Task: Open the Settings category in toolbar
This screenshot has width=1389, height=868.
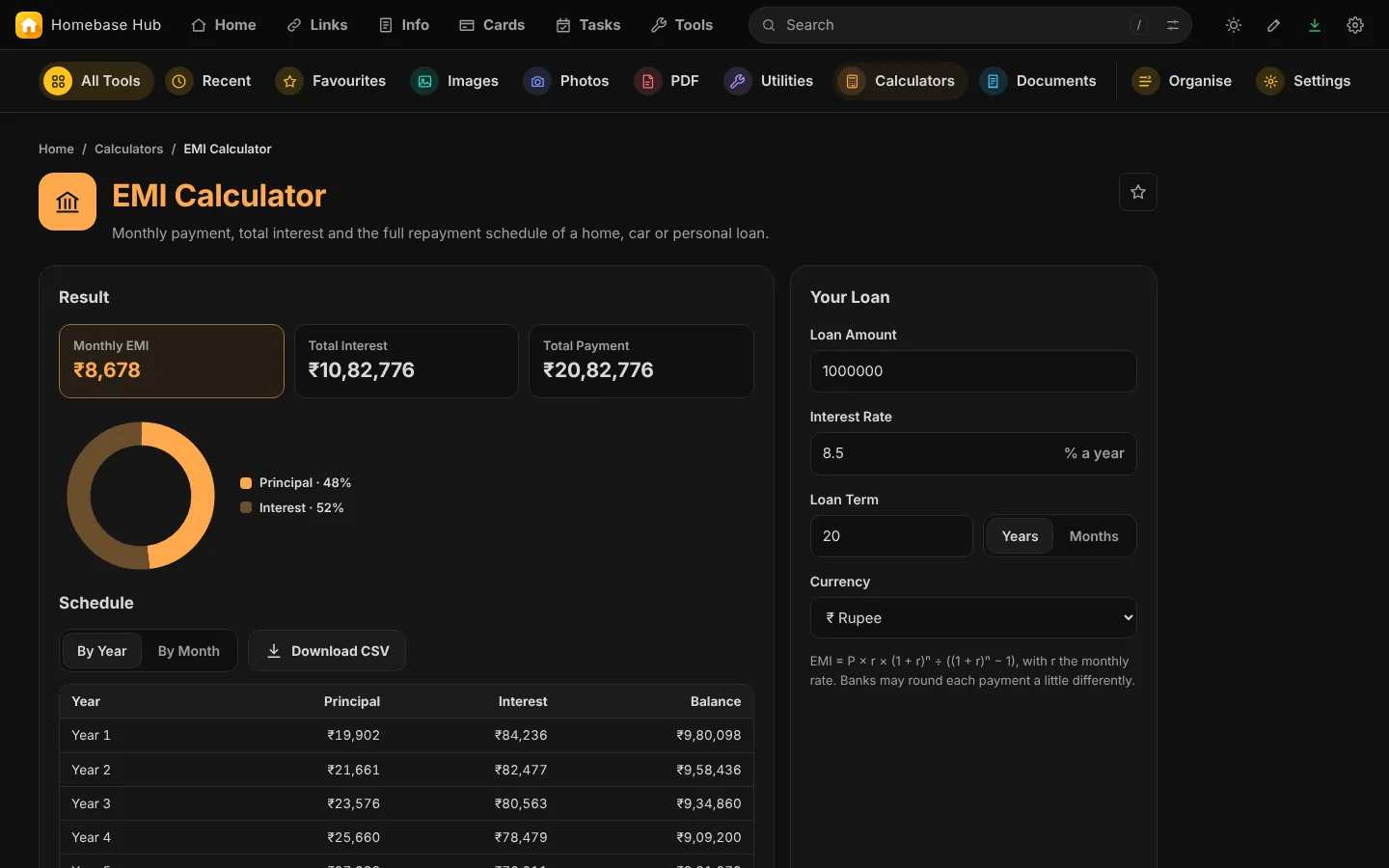Action: [1303, 81]
